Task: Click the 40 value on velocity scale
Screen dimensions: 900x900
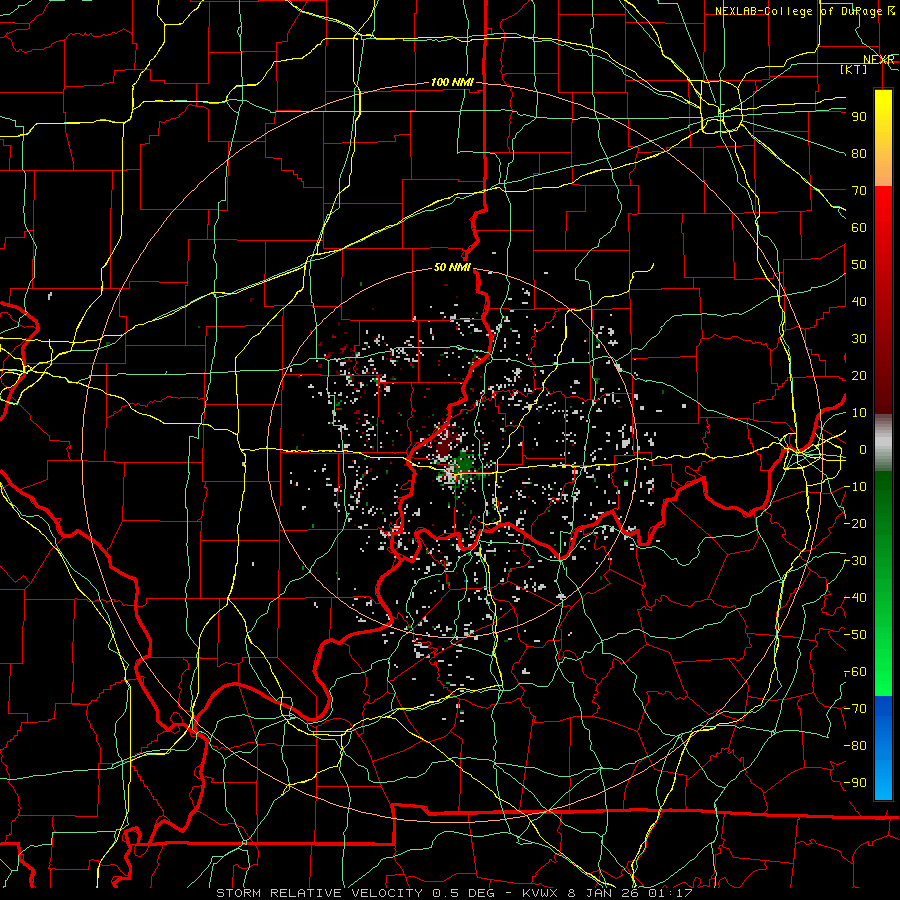Action: 859,301
